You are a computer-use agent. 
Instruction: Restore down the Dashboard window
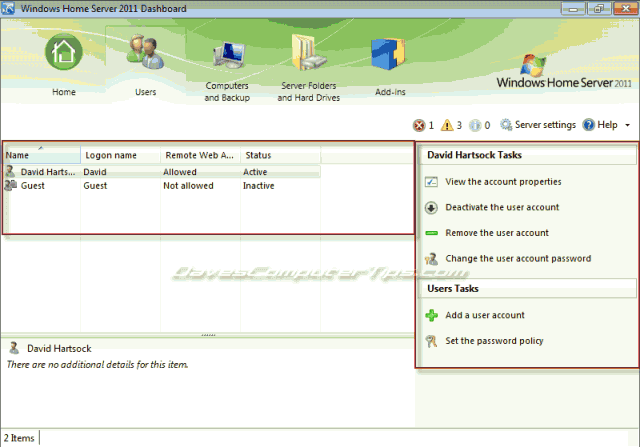pyautogui.click(x=598, y=9)
